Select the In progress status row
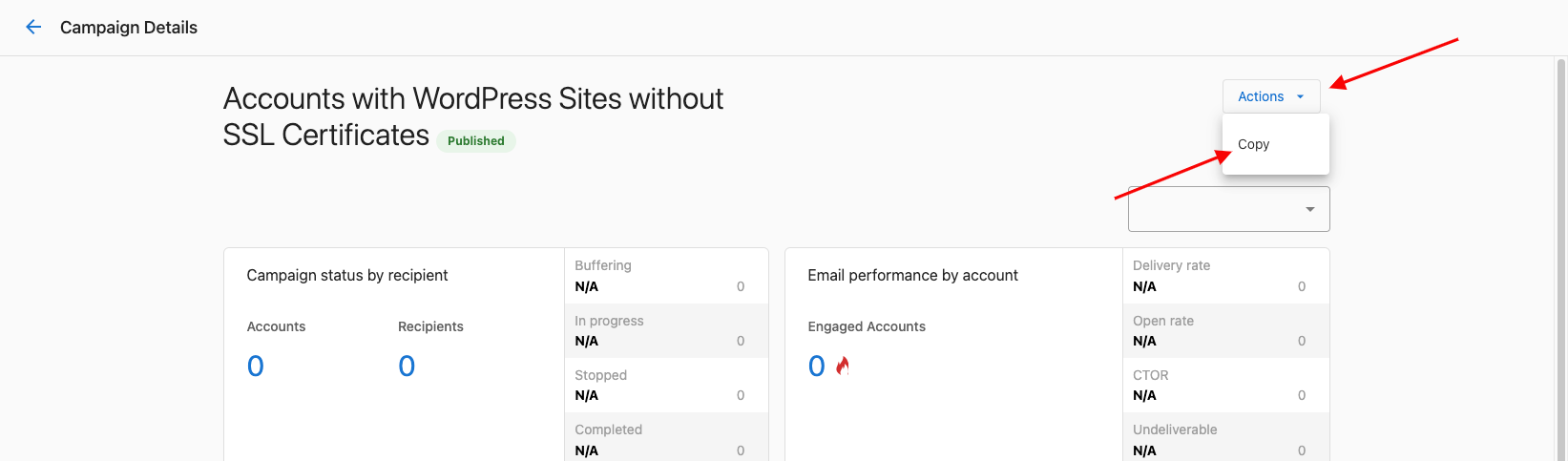Screen dimensions: 1568x461 [x=666, y=330]
